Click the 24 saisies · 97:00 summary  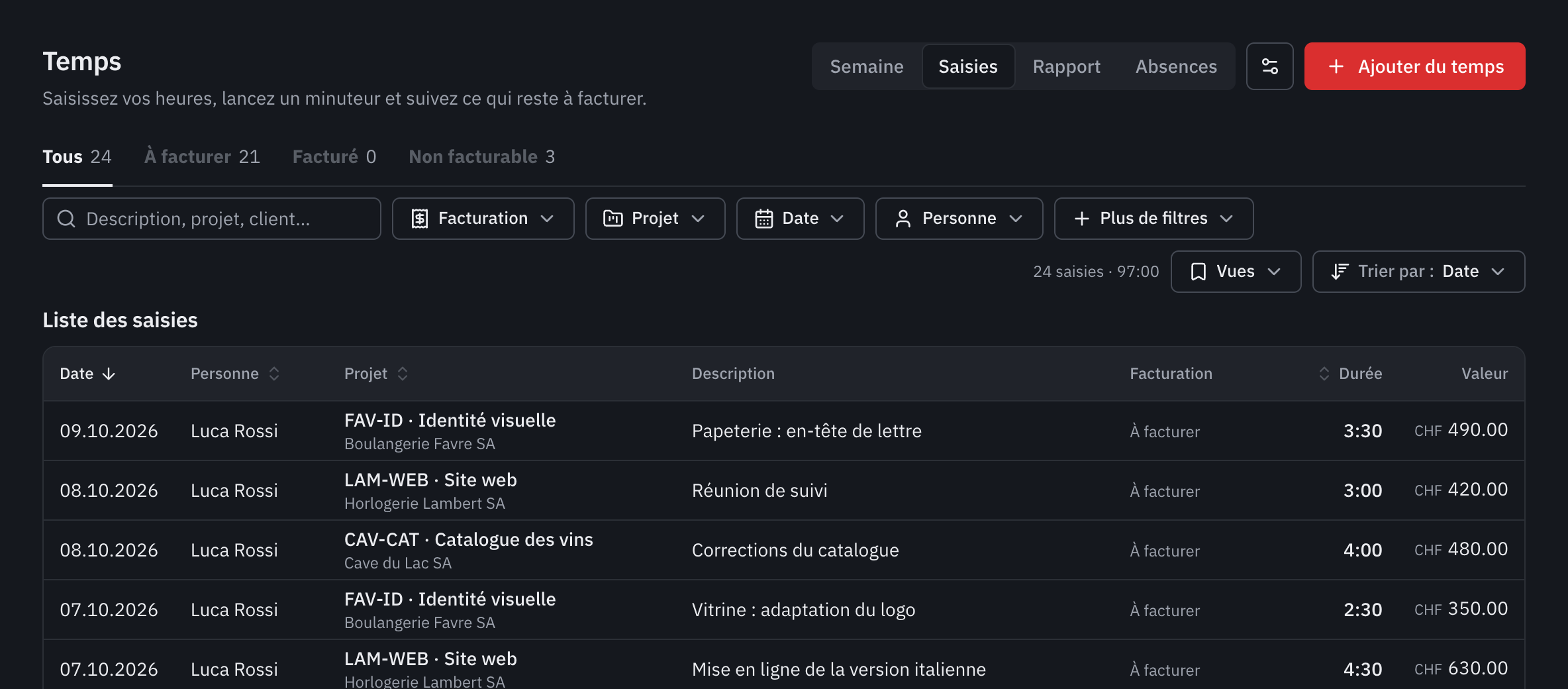[x=1096, y=272]
